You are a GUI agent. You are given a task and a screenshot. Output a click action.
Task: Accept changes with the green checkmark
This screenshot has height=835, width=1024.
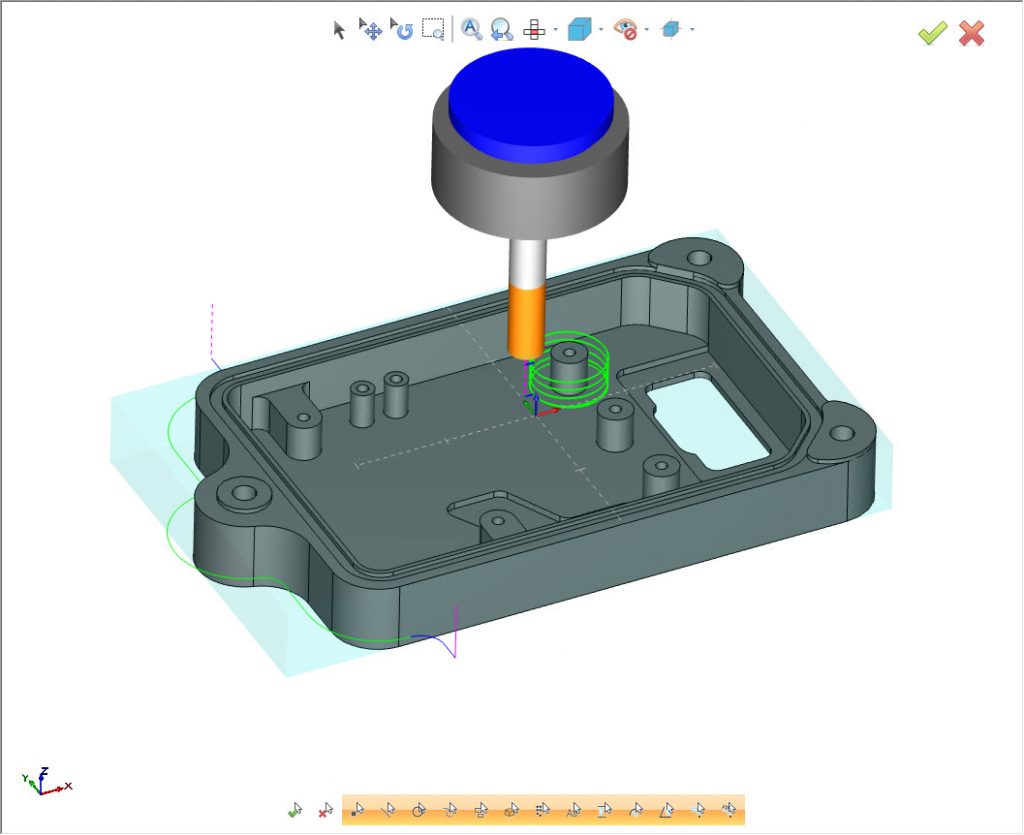point(931,33)
